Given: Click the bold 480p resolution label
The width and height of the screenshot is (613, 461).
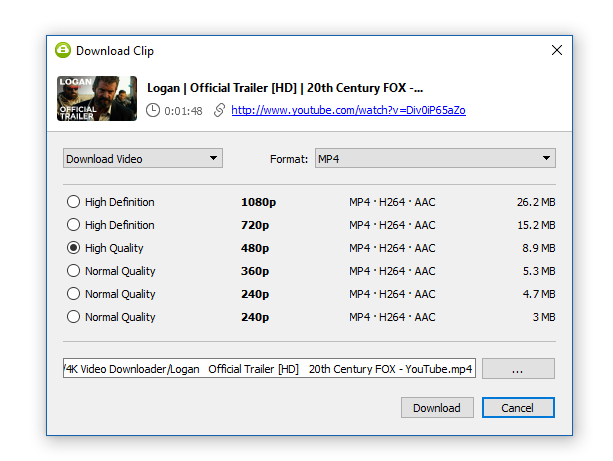Looking at the screenshot, I should [x=255, y=248].
